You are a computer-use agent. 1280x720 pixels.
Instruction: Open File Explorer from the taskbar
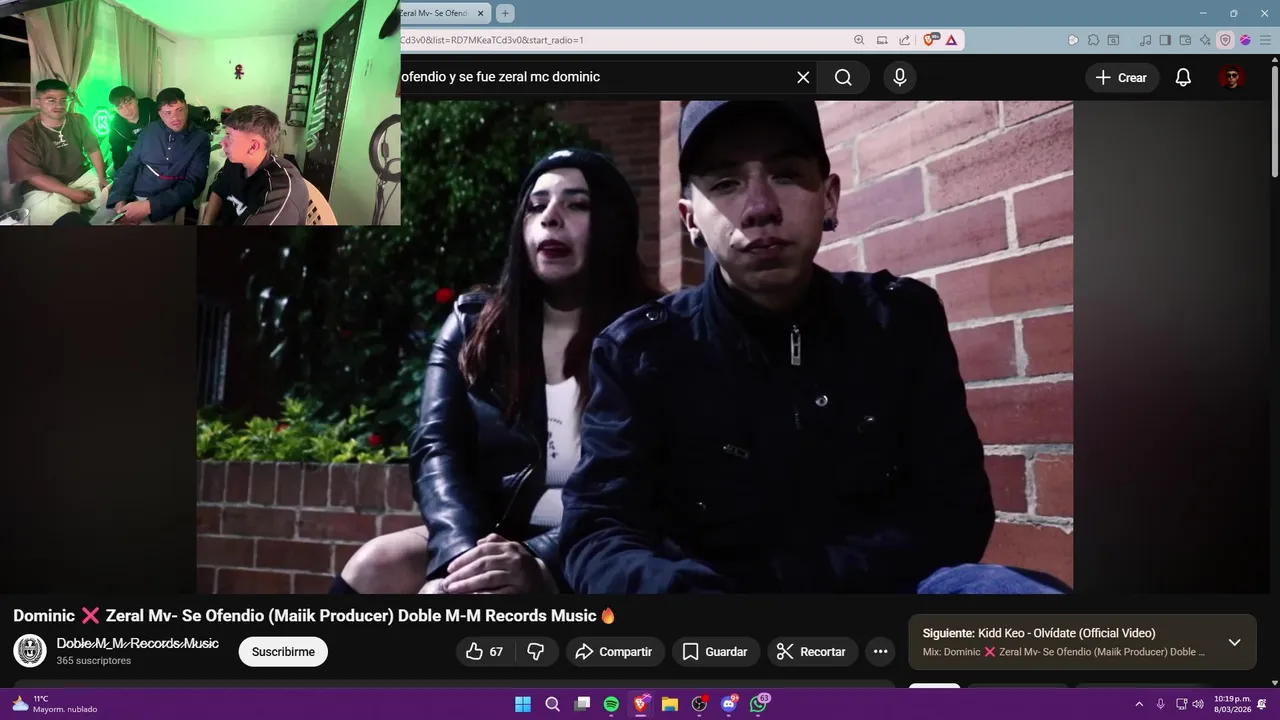point(670,704)
